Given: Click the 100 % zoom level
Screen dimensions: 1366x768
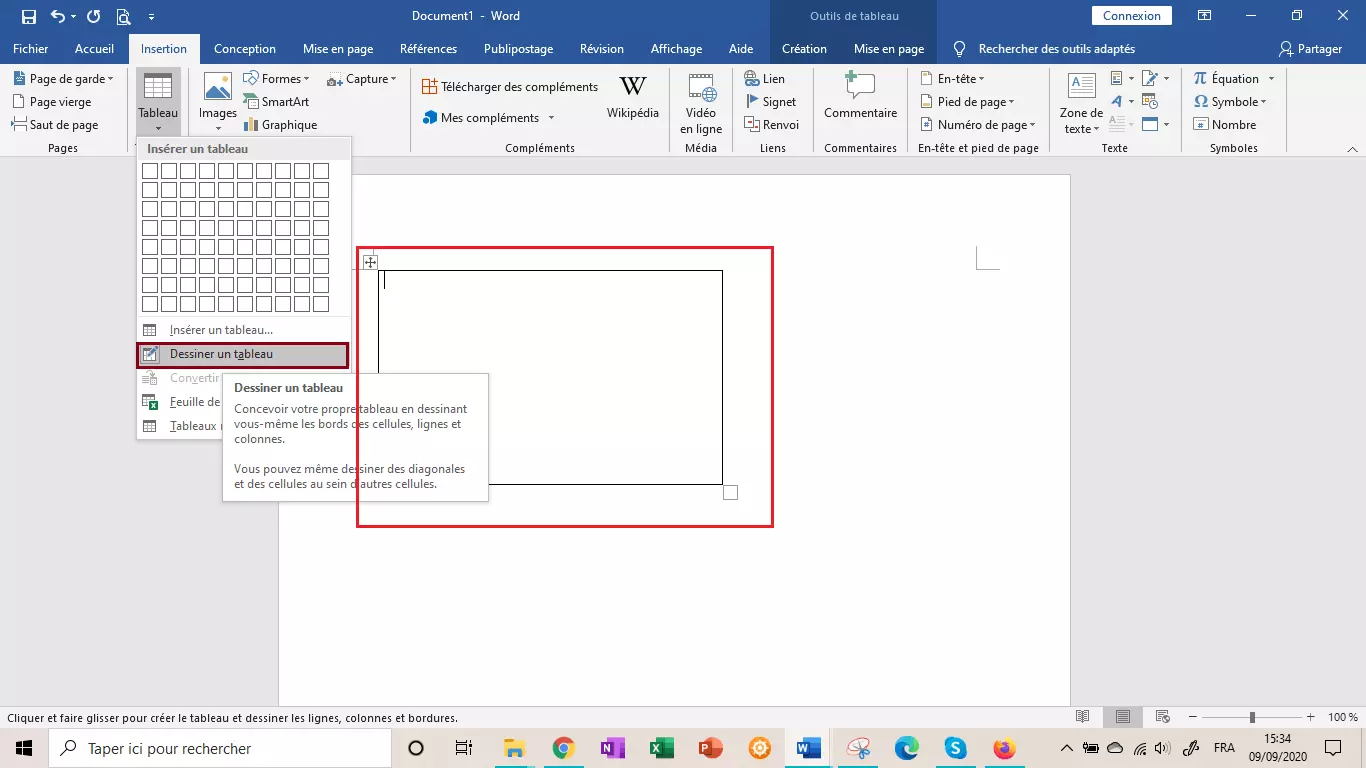Looking at the screenshot, I should click(1343, 717).
